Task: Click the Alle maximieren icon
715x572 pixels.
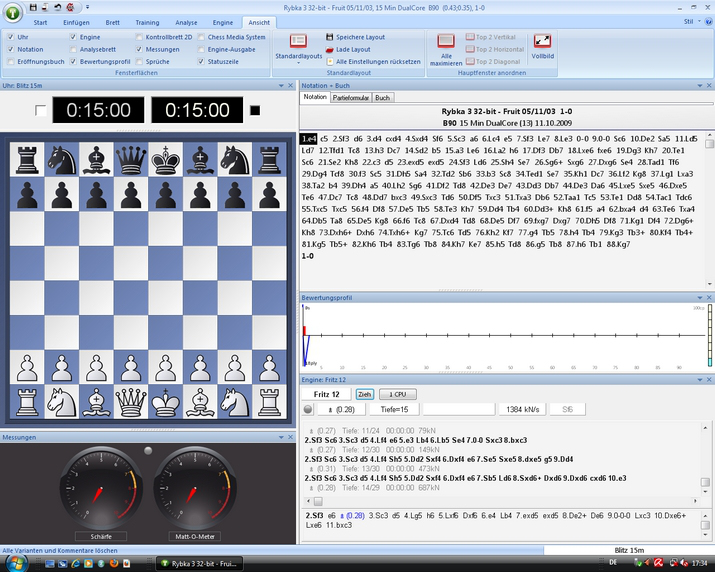Action: tap(446, 41)
